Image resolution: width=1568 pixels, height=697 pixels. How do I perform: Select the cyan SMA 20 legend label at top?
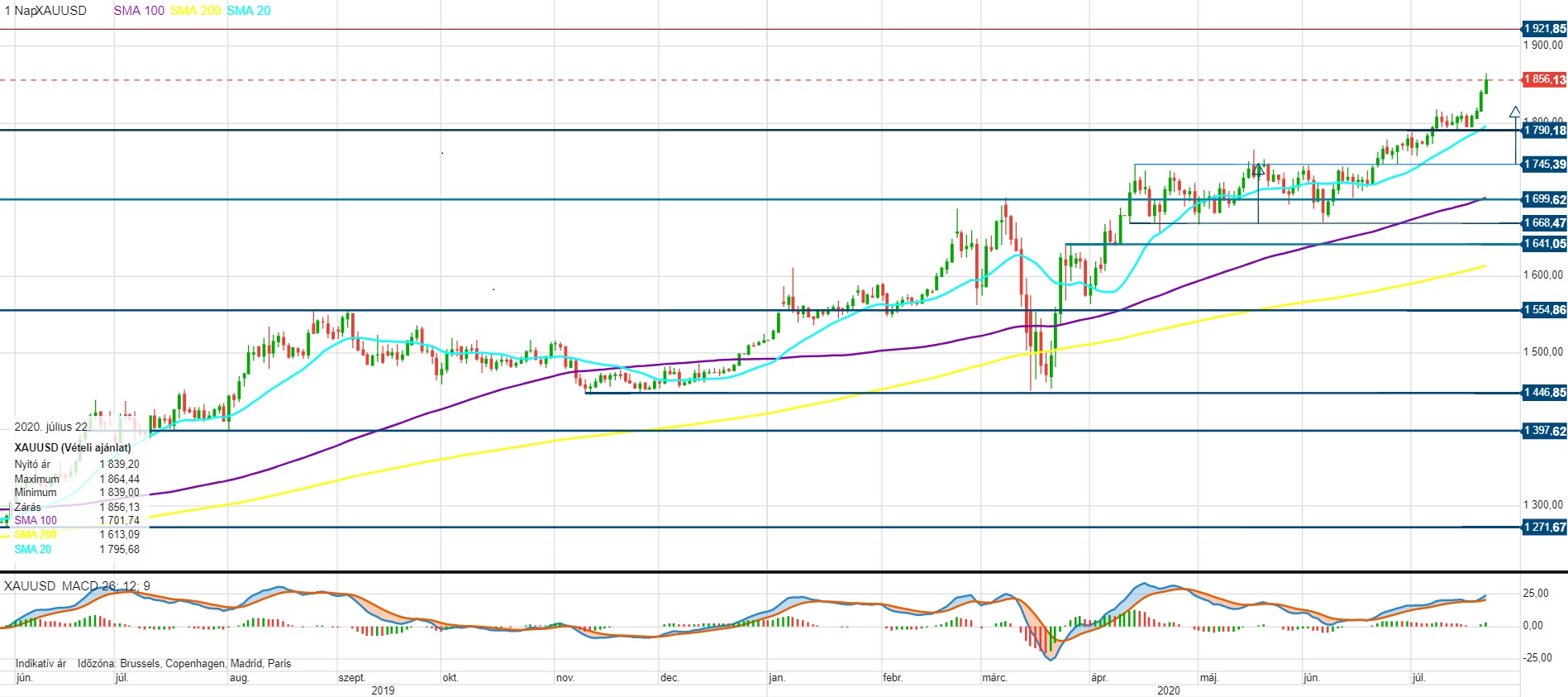pyautogui.click(x=249, y=11)
